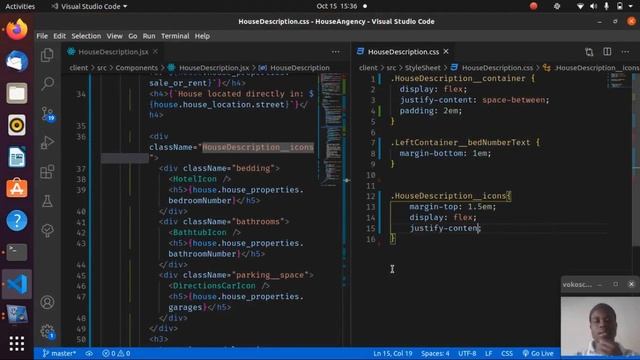The width and height of the screenshot is (640, 360).
Task: Open the Go menu
Action: [133, 36]
